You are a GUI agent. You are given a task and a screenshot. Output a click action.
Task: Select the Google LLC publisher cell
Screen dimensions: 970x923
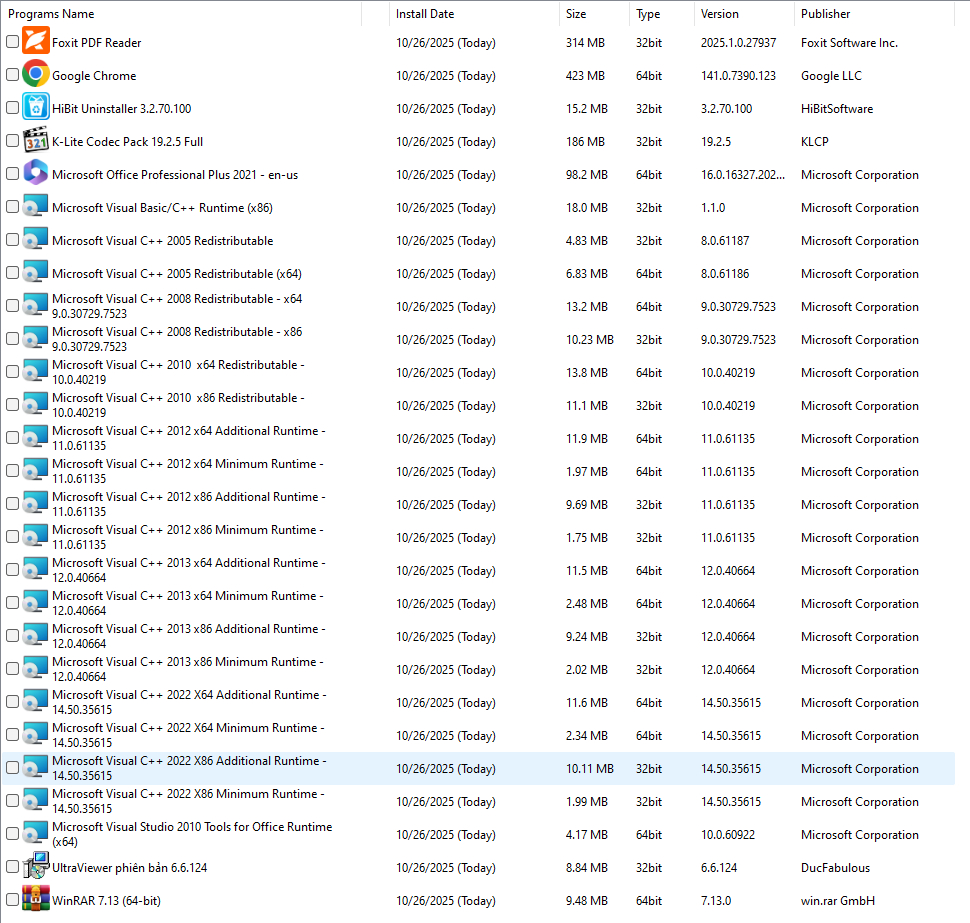(831, 75)
